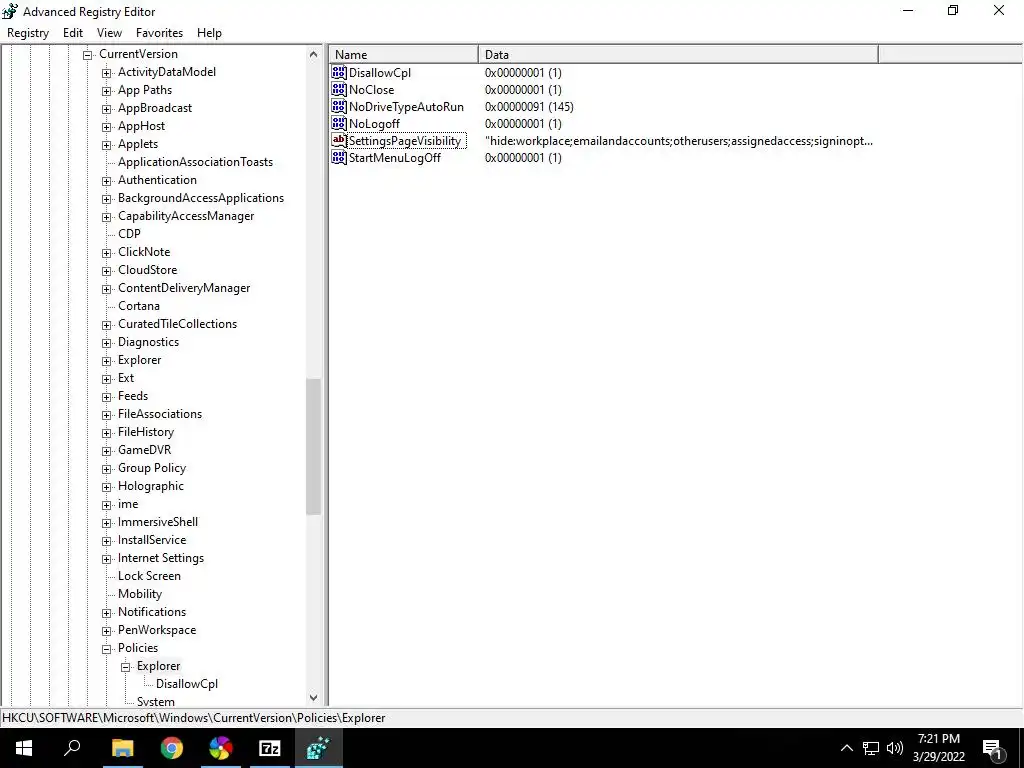This screenshot has width=1024, height=768.
Task: Click the Advanced Registry Editor taskbar icon
Action: [319, 748]
